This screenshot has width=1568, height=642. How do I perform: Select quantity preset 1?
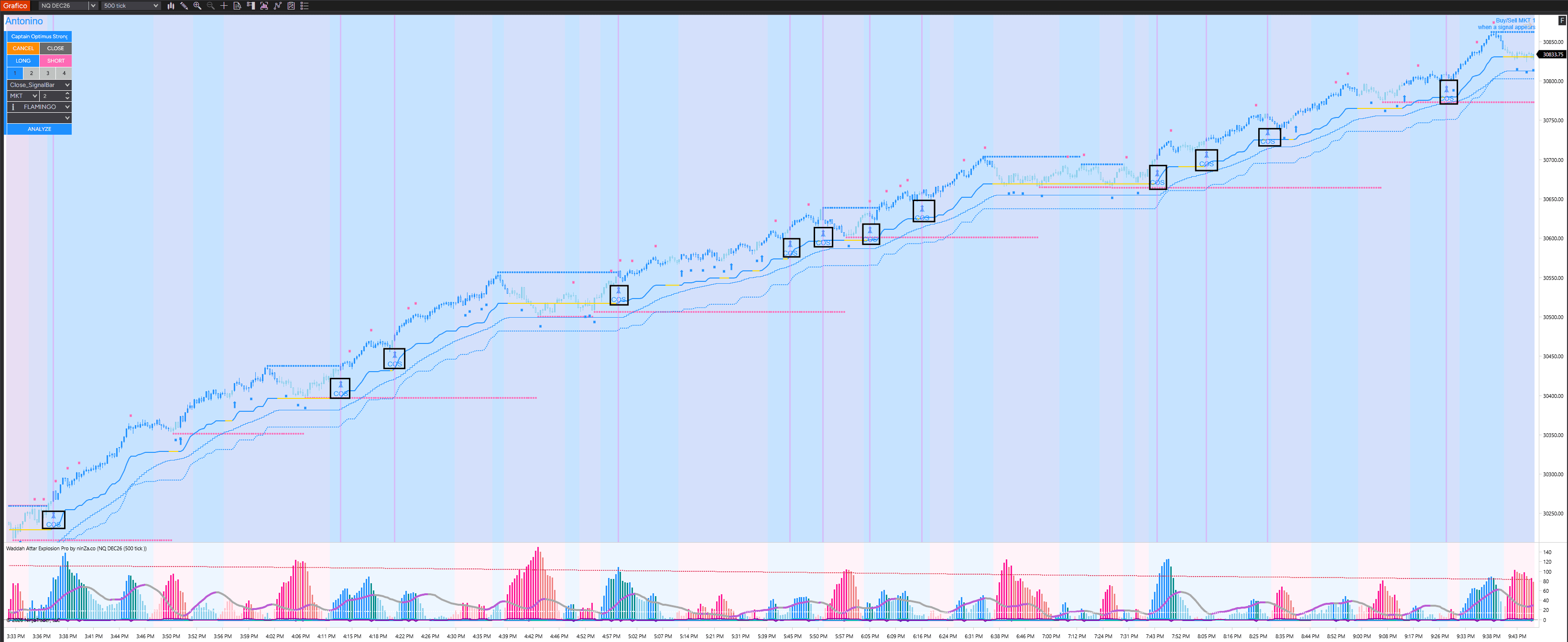click(x=15, y=73)
